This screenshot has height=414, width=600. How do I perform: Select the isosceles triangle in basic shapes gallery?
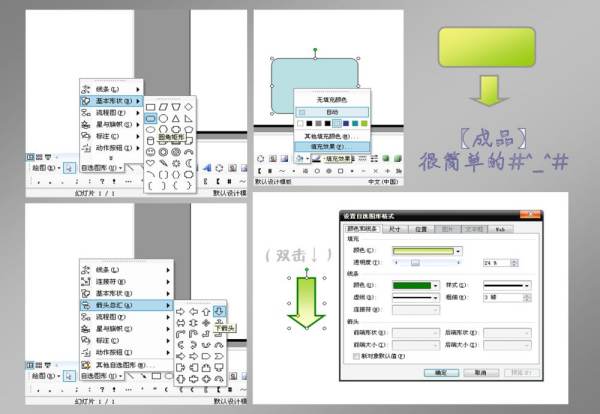pyautogui.click(x=176, y=119)
